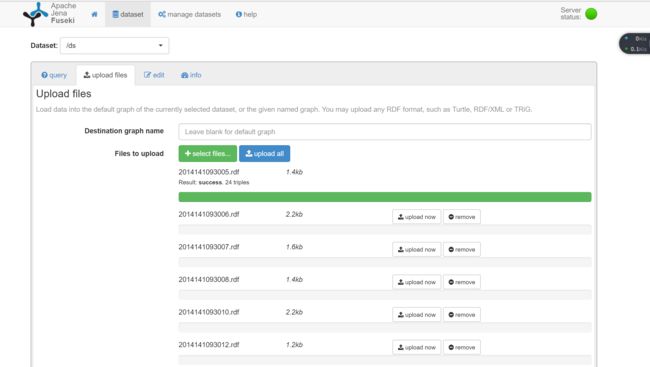Switch to the edit tab
Viewport: 650px width, 367px height.
click(x=154, y=75)
